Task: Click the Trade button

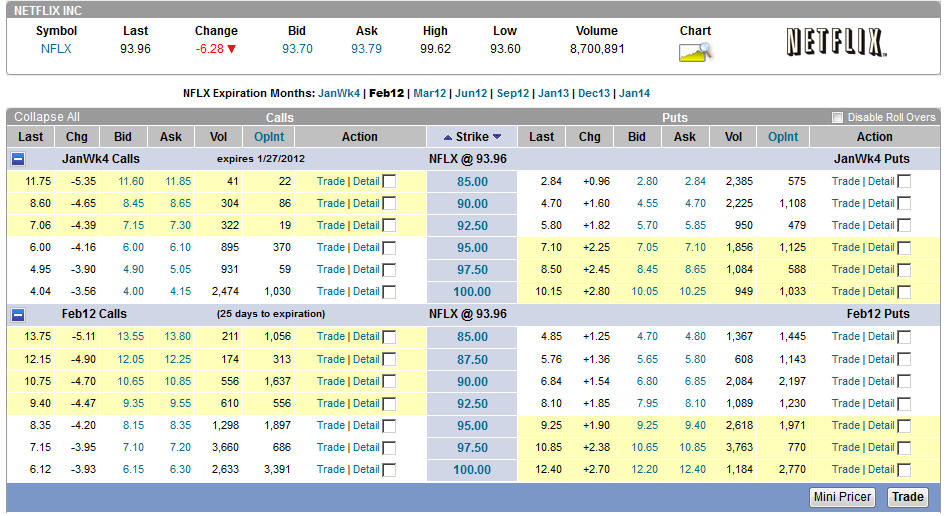Action: [x=908, y=497]
